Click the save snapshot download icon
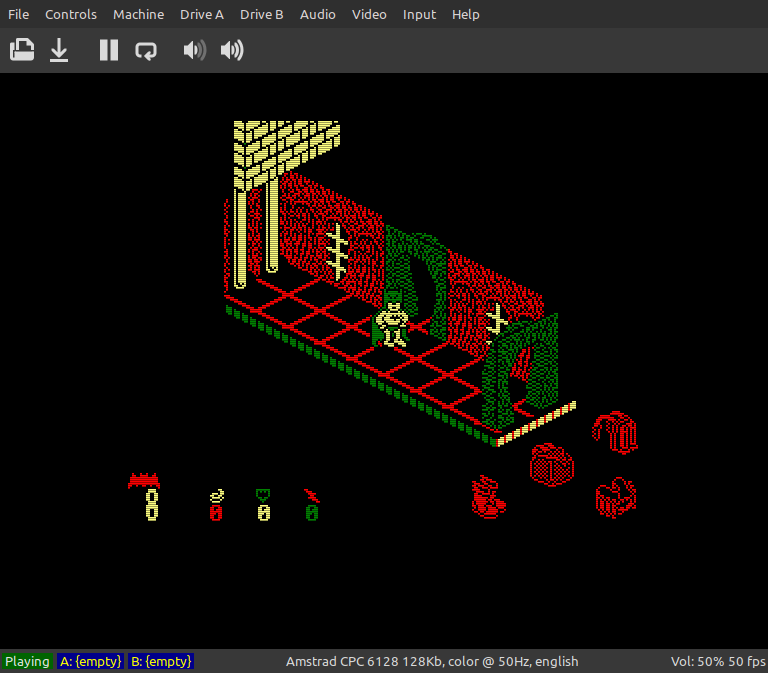 [x=59, y=50]
